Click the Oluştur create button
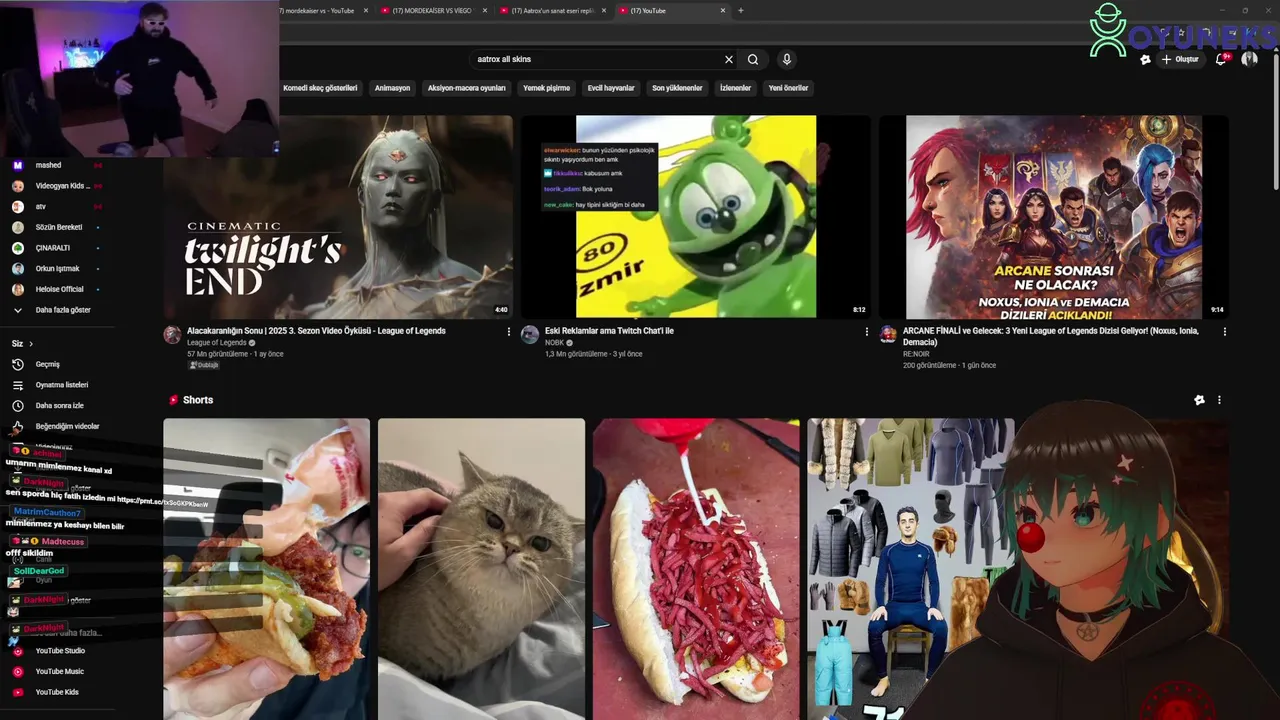The image size is (1280, 720). pos(1180,59)
